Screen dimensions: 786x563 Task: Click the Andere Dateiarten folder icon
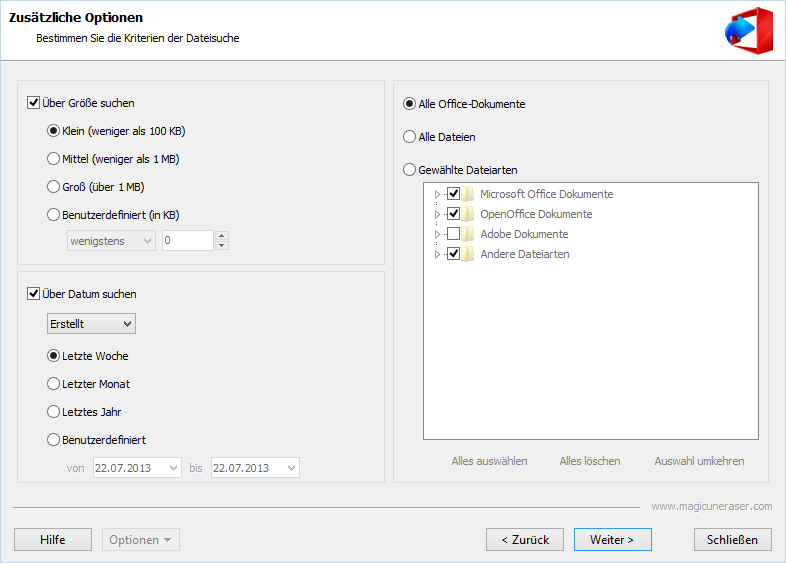468,254
